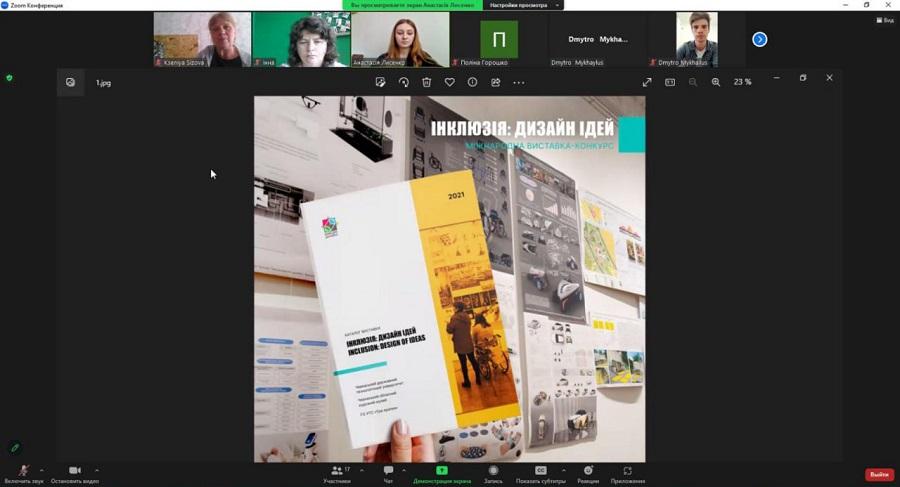This screenshot has height=487, width=900.
Task: Click the Photos app gallery icon
Action: [71, 83]
